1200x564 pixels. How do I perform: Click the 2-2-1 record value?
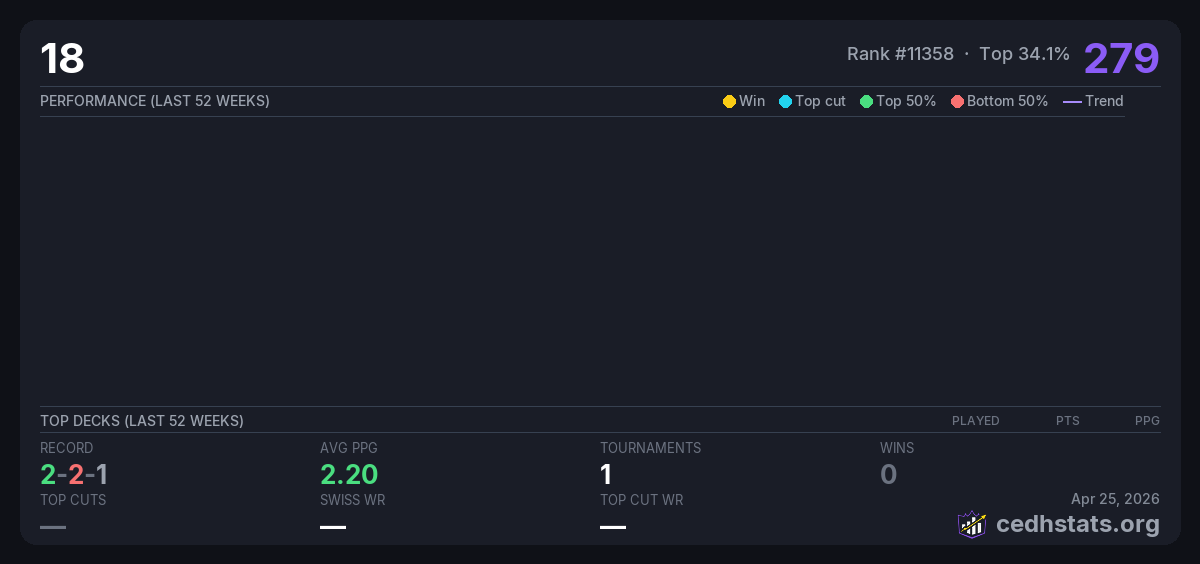[x=74, y=474]
